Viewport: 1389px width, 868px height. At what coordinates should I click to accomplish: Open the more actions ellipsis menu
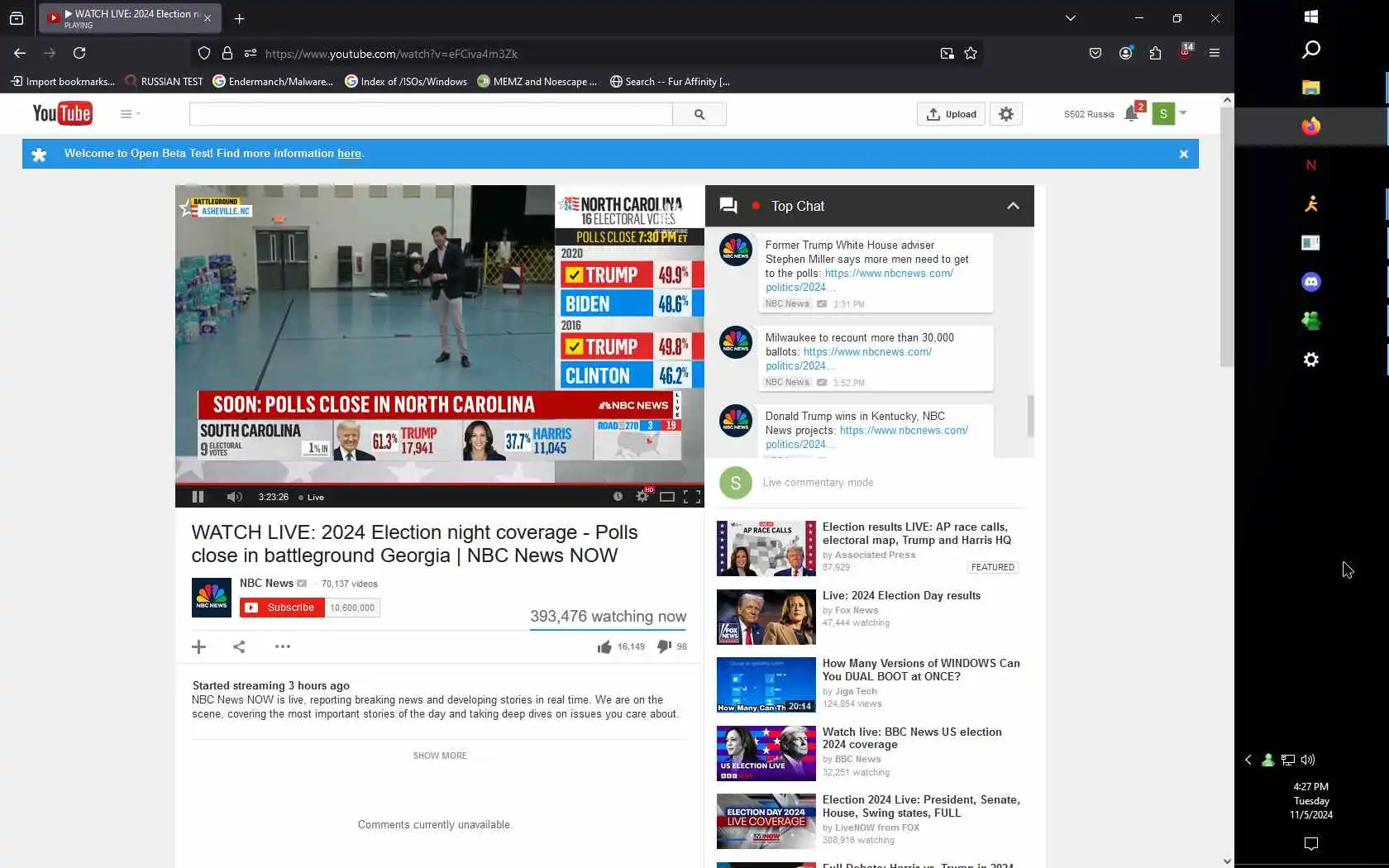(x=283, y=646)
